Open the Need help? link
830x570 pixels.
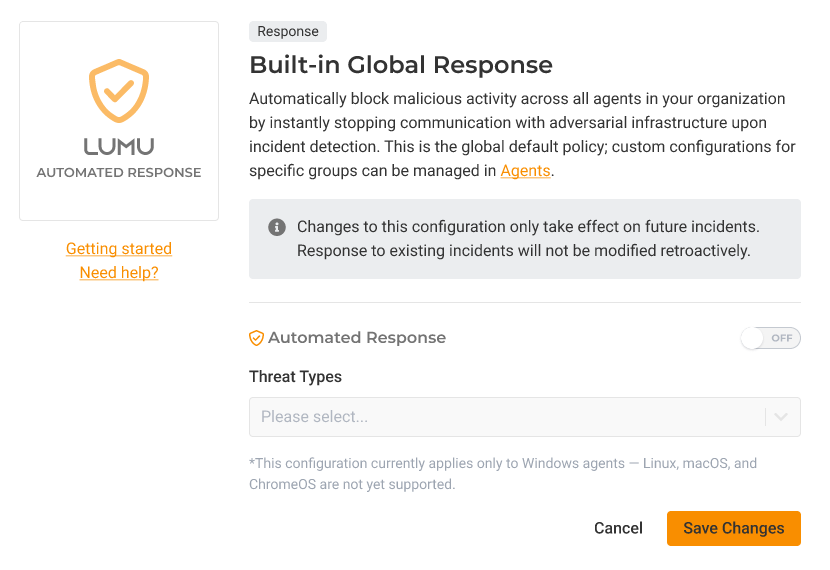pyautogui.click(x=119, y=272)
